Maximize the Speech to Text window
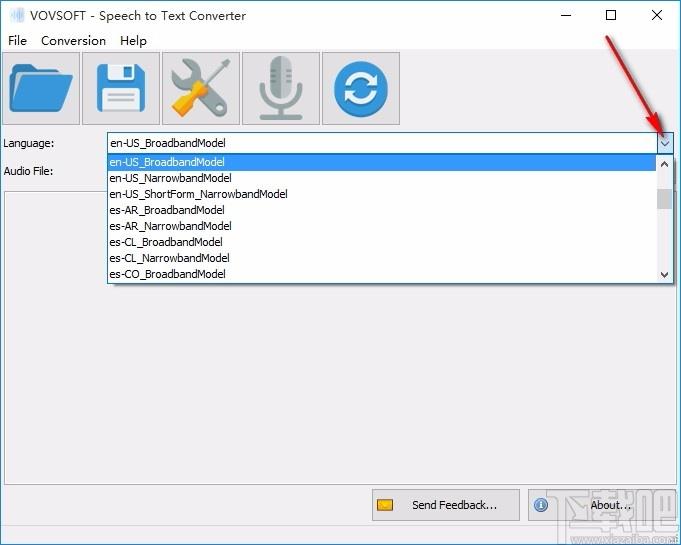This screenshot has height=545, width=681. click(x=611, y=16)
